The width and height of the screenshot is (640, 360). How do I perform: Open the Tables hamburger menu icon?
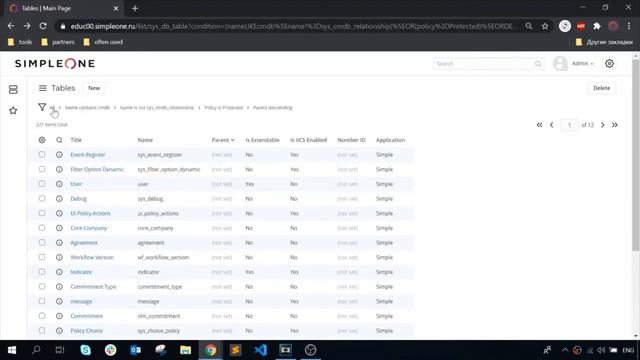coord(42,88)
